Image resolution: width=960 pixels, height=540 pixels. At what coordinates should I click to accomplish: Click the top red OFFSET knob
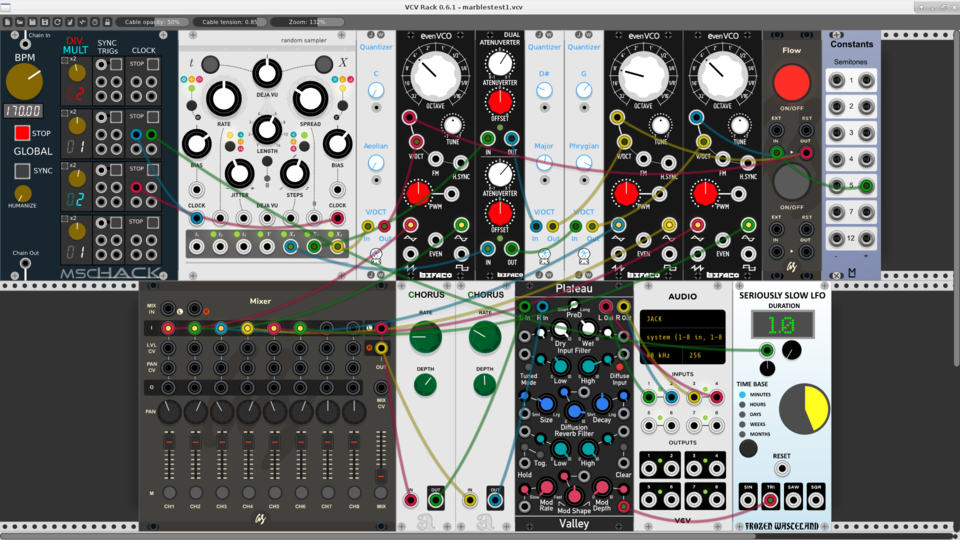point(500,102)
